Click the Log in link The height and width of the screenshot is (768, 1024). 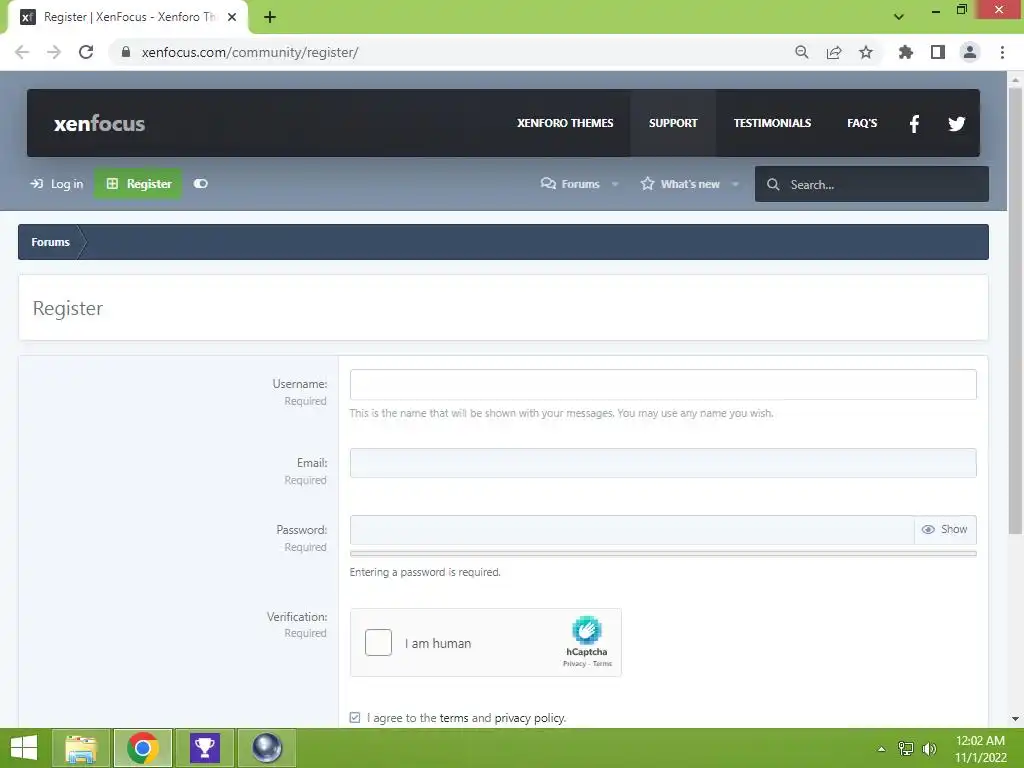57,184
